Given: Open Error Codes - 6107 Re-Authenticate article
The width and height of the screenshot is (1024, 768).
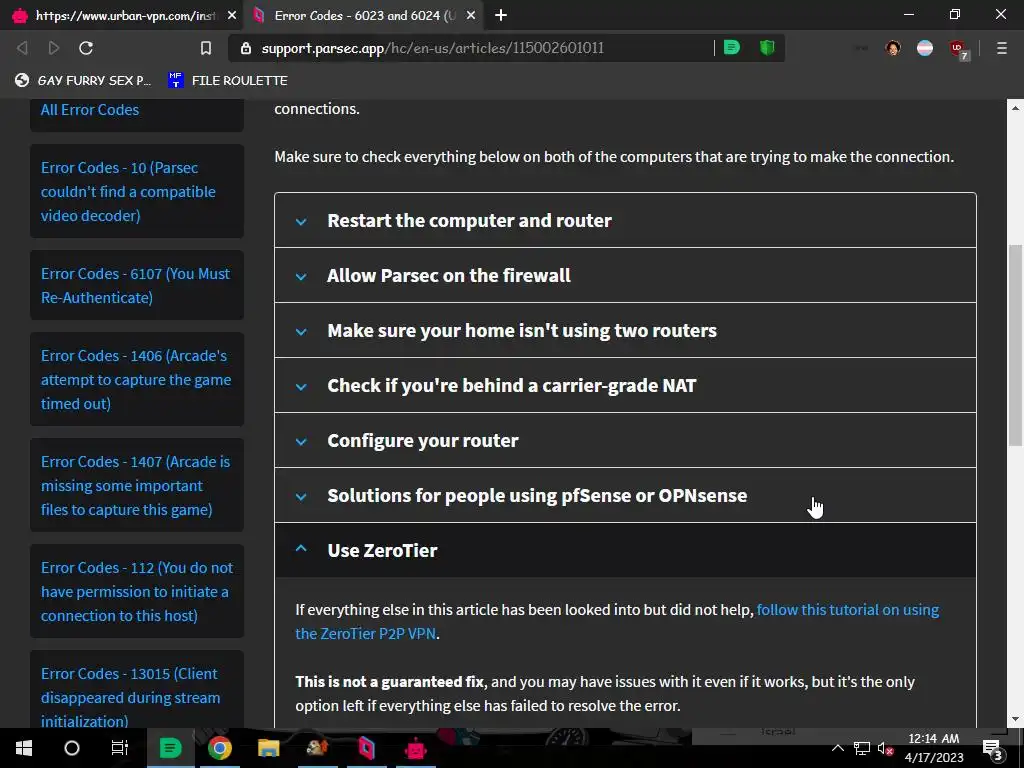Looking at the screenshot, I should click(135, 285).
